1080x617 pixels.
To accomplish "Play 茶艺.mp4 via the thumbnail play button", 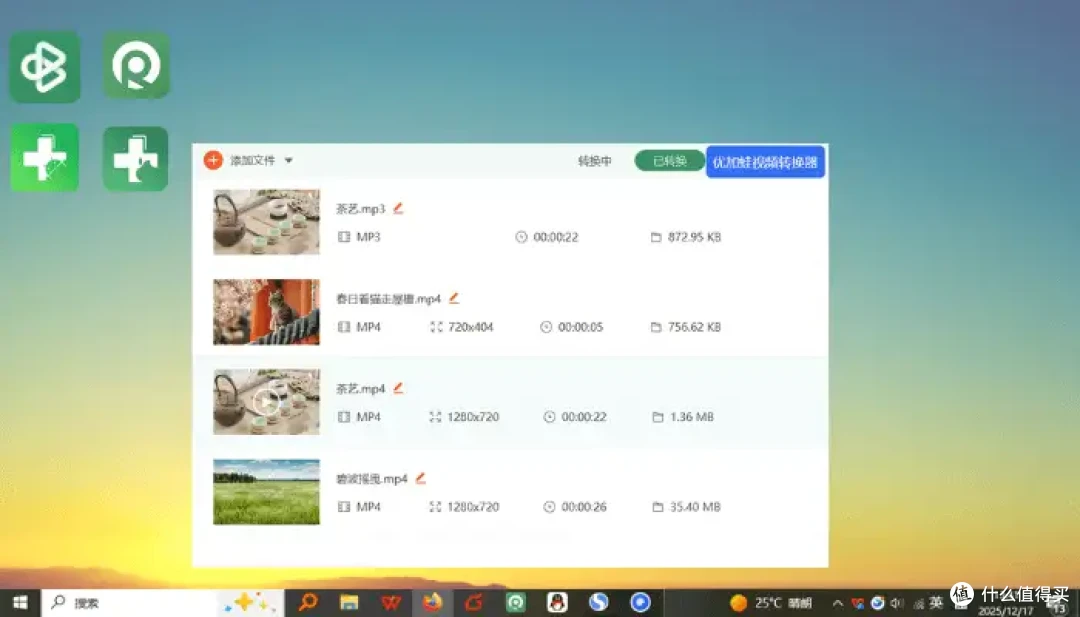I will pos(266,402).
